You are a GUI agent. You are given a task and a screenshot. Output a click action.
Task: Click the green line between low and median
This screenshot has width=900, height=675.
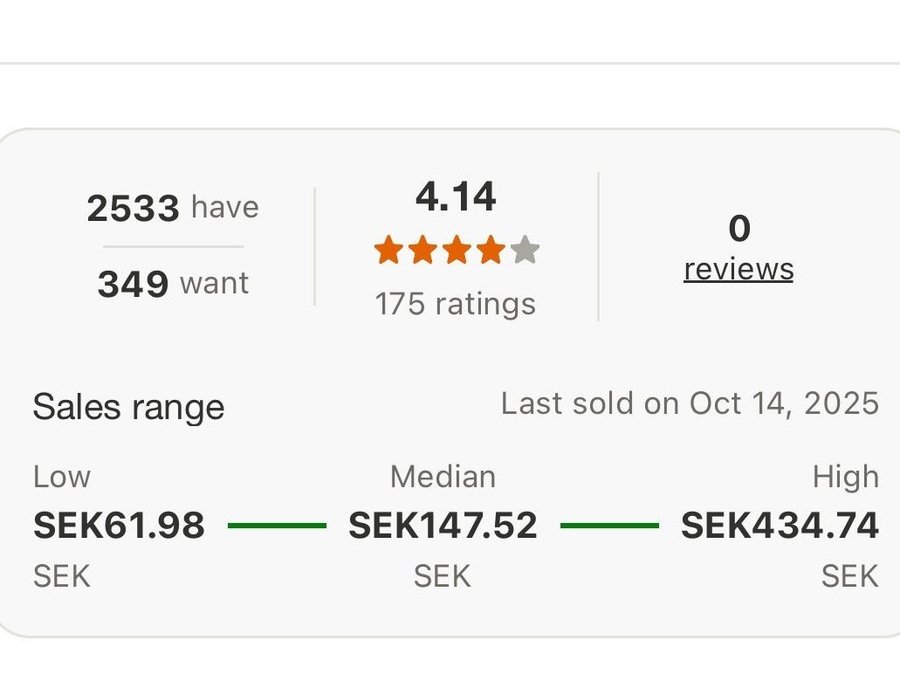pos(277,525)
